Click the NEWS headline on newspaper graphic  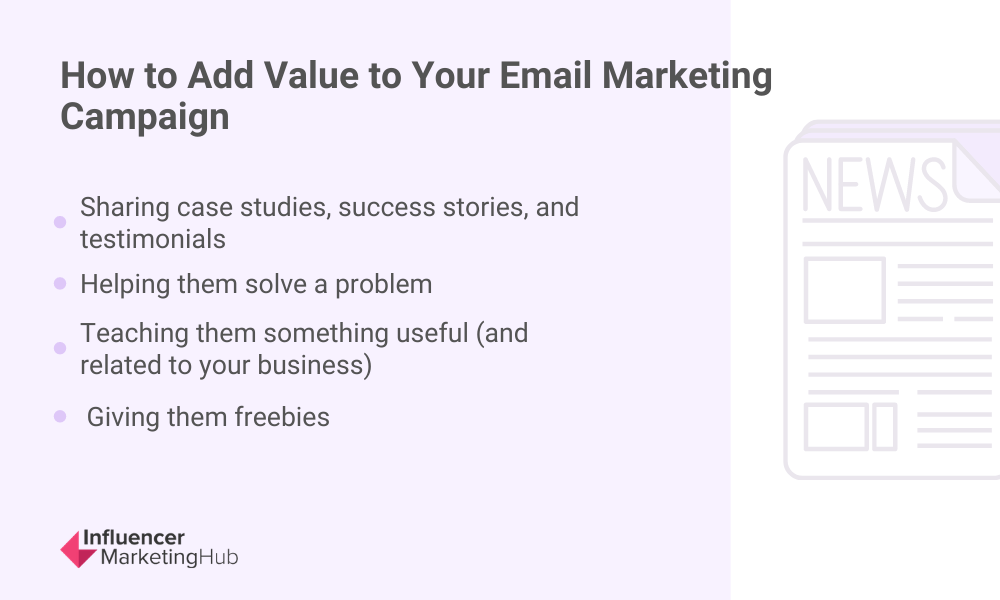point(874,185)
